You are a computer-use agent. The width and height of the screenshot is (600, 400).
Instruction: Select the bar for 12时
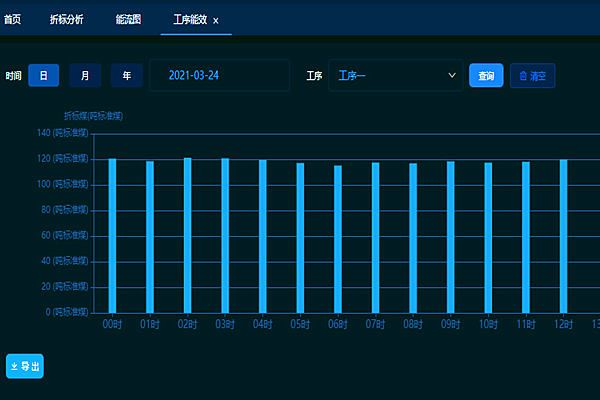click(x=563, y=236)
